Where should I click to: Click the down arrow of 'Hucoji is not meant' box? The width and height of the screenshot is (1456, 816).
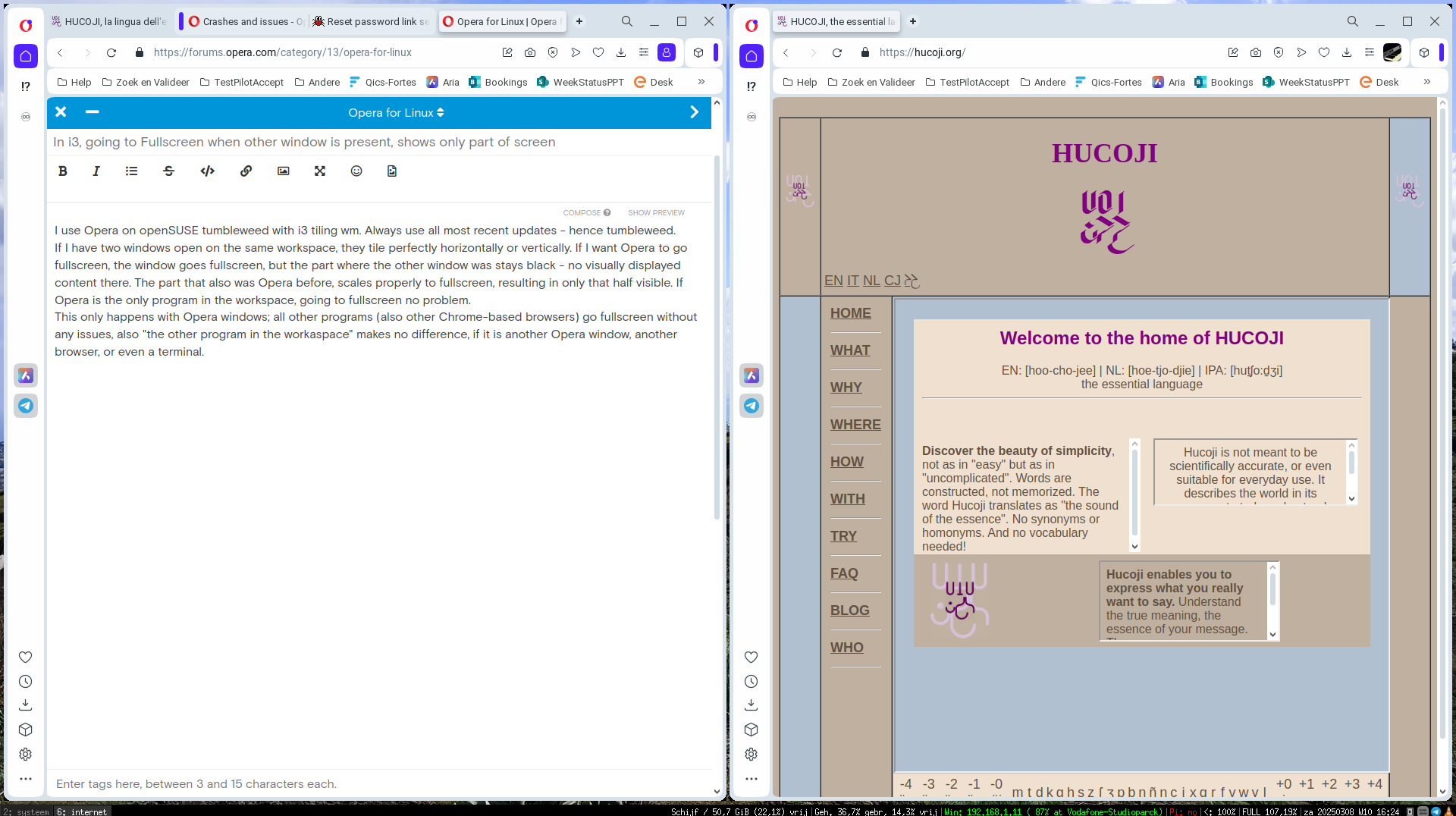(1351, 499)
